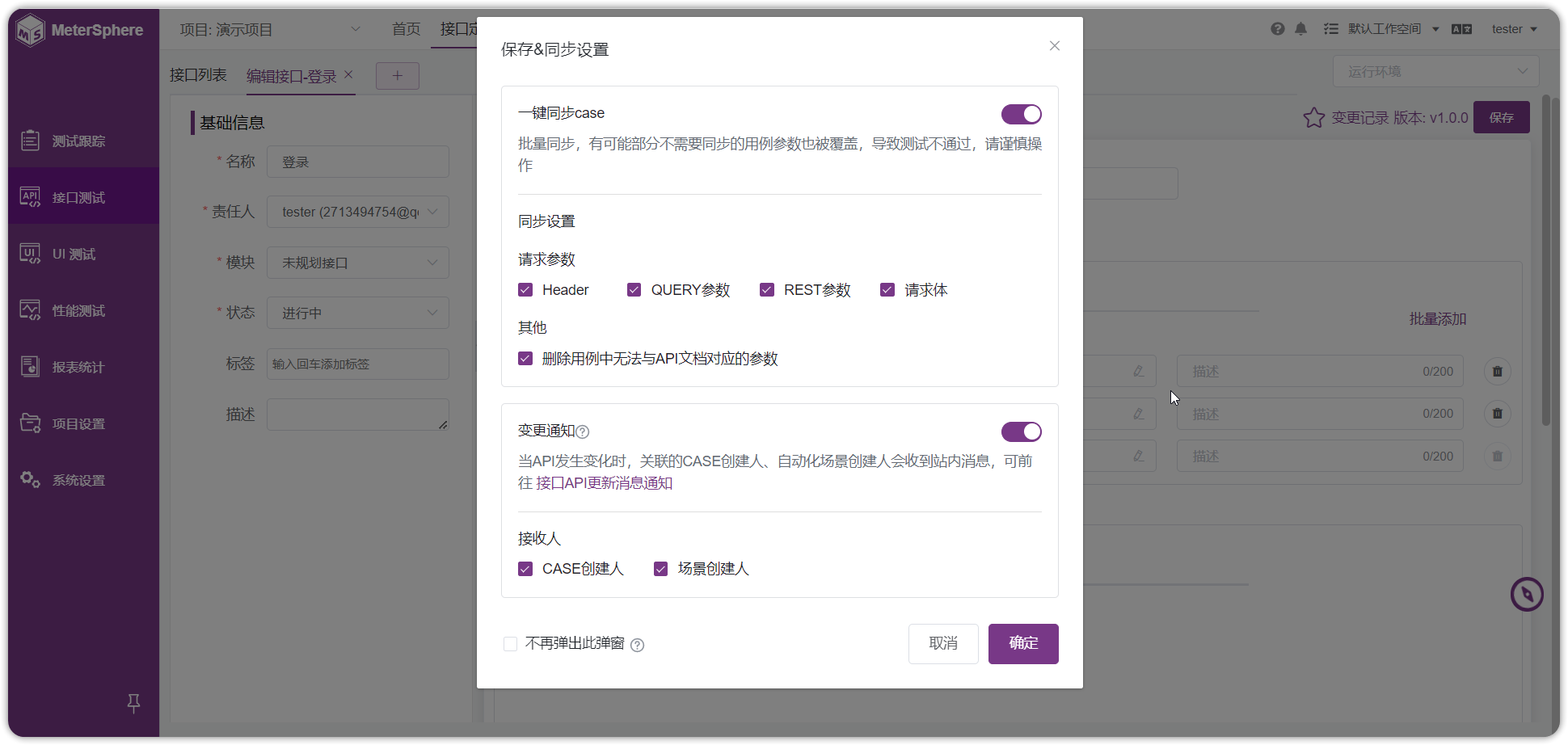Uncheck 删除用例中无法与API文档对应的参数 checkbox

click(525, 359)
